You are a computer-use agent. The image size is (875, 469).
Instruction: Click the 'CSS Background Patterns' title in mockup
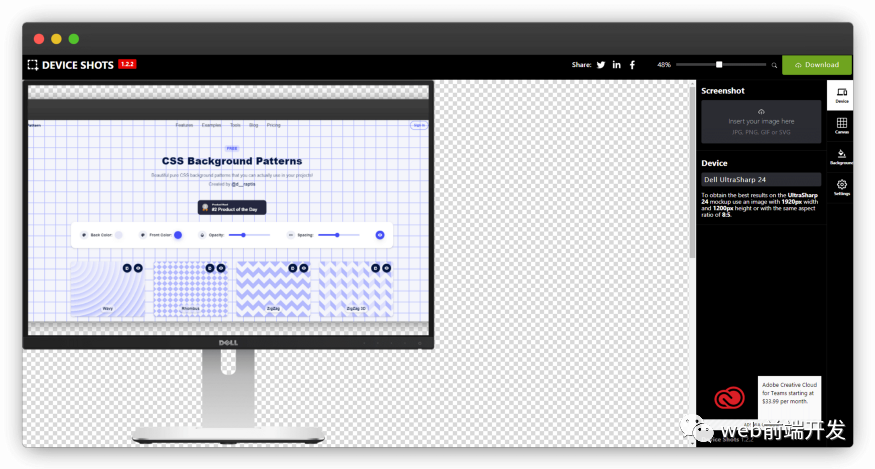pos(232,161)
